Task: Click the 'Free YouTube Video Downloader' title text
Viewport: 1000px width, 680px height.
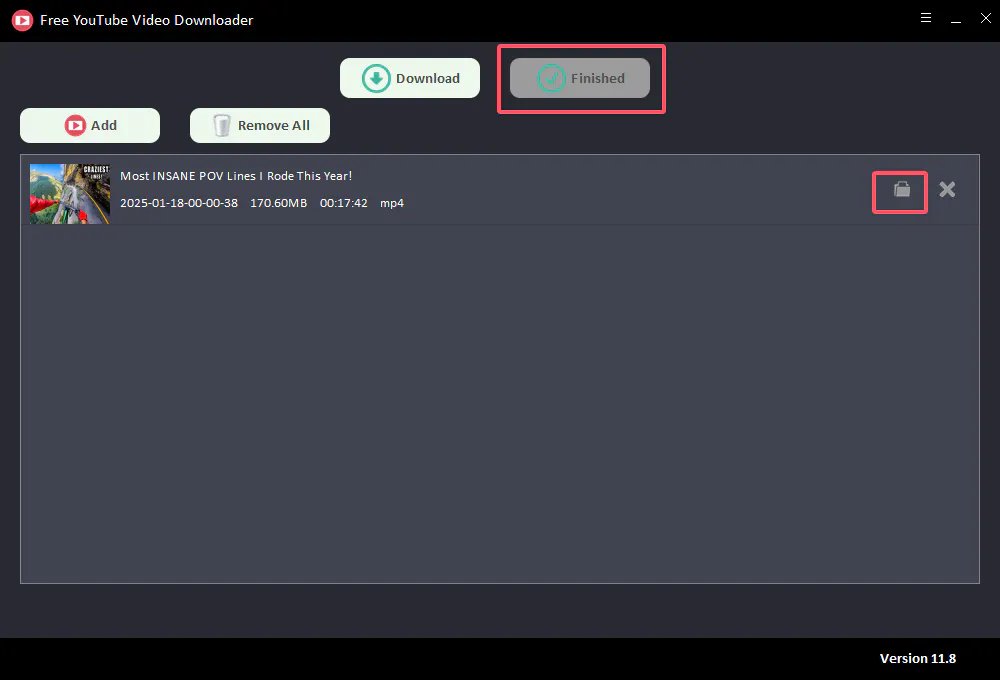Action: point(147,20)
